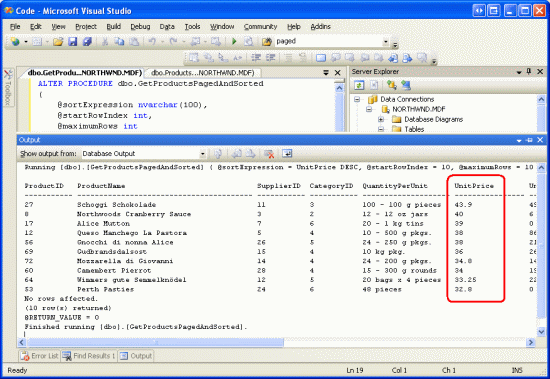Open the Show output from dropdown
Viewport: 550px width, 379px height.
[x=202, y=154]
